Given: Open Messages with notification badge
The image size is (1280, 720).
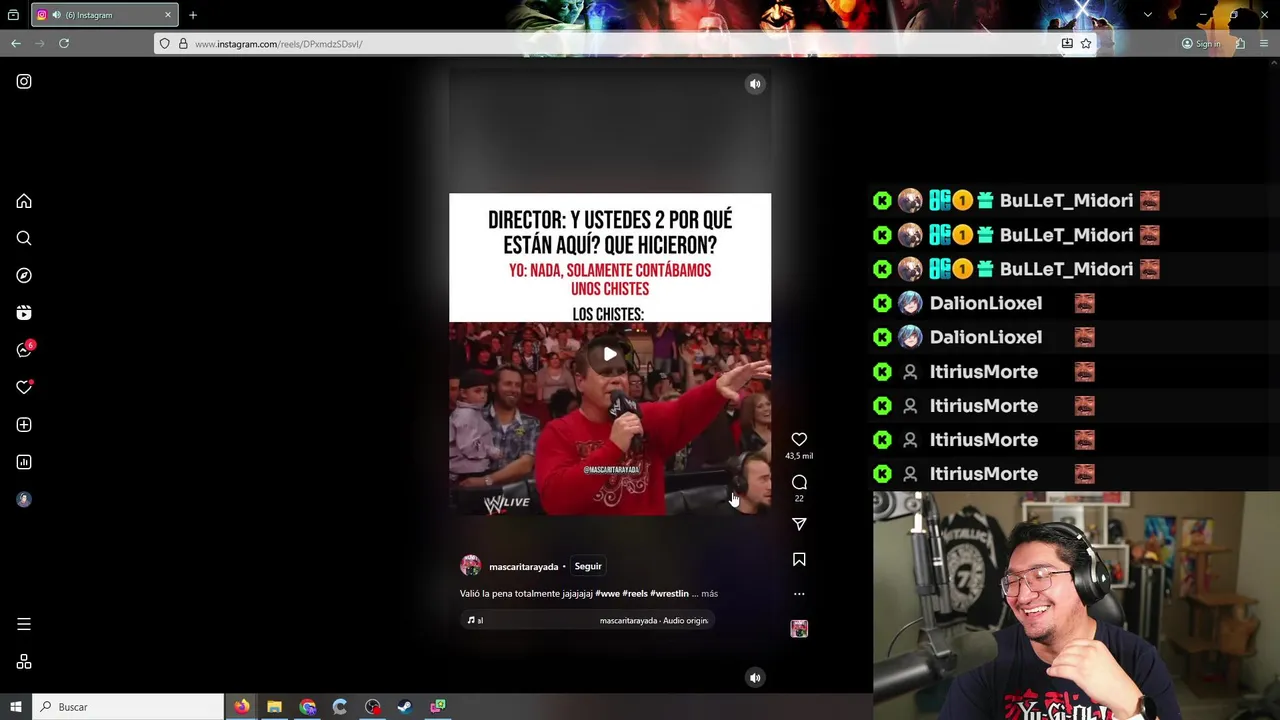Looking at the screenshot, I should pyautogui.click(x=25, y=349).
